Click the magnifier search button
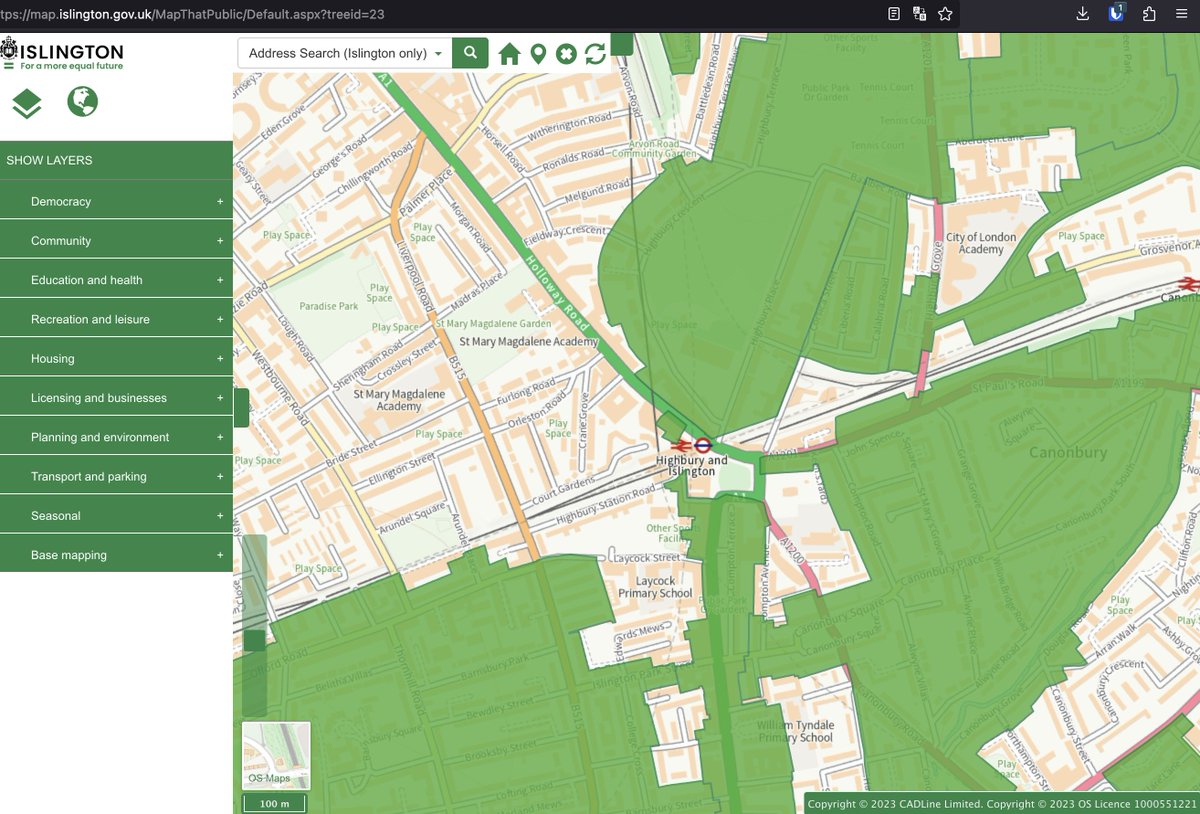The image size is (1200, 814). 470,53
